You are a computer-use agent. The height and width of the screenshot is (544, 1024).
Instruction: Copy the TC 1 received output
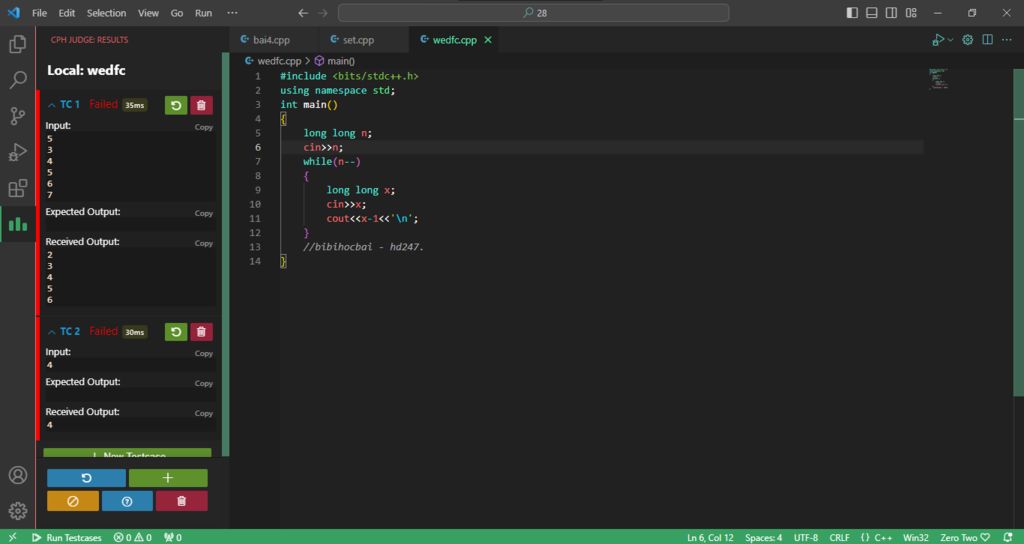coord(204,244)
